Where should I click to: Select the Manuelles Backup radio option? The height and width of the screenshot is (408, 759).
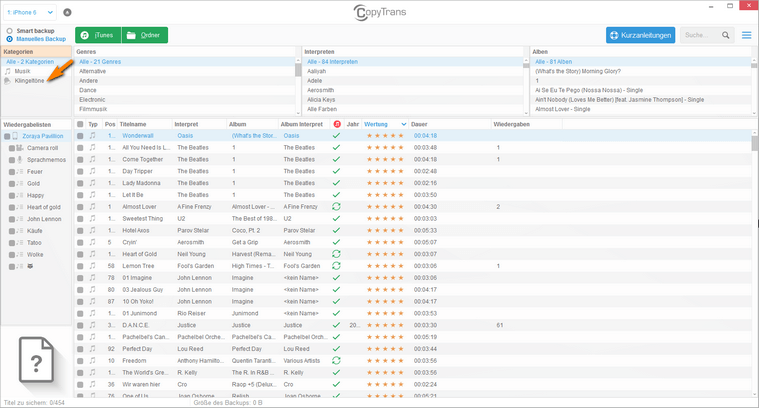click(9, 39)
